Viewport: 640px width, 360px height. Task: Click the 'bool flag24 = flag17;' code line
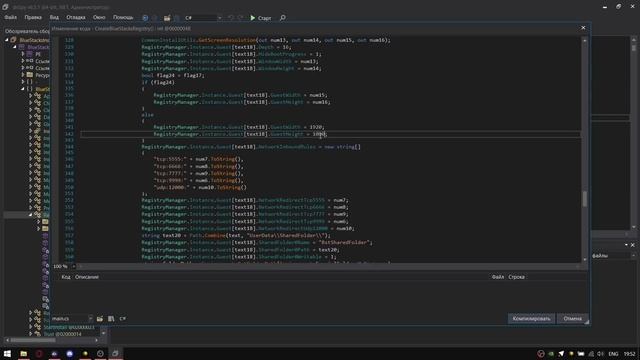click(173, 75)
